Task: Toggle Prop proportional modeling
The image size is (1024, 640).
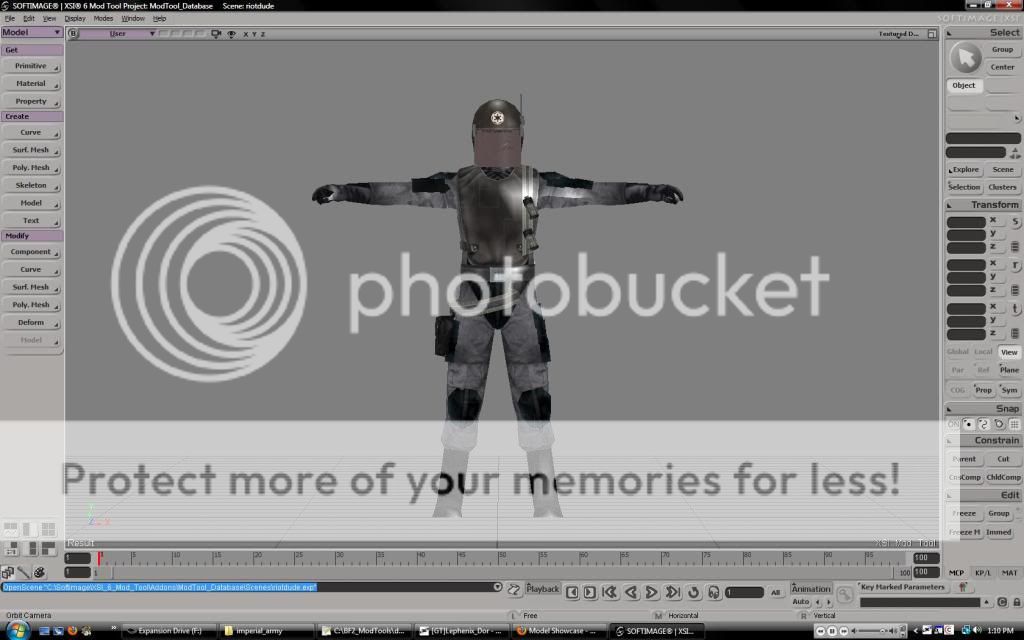Action: click(x=984, y=390)
